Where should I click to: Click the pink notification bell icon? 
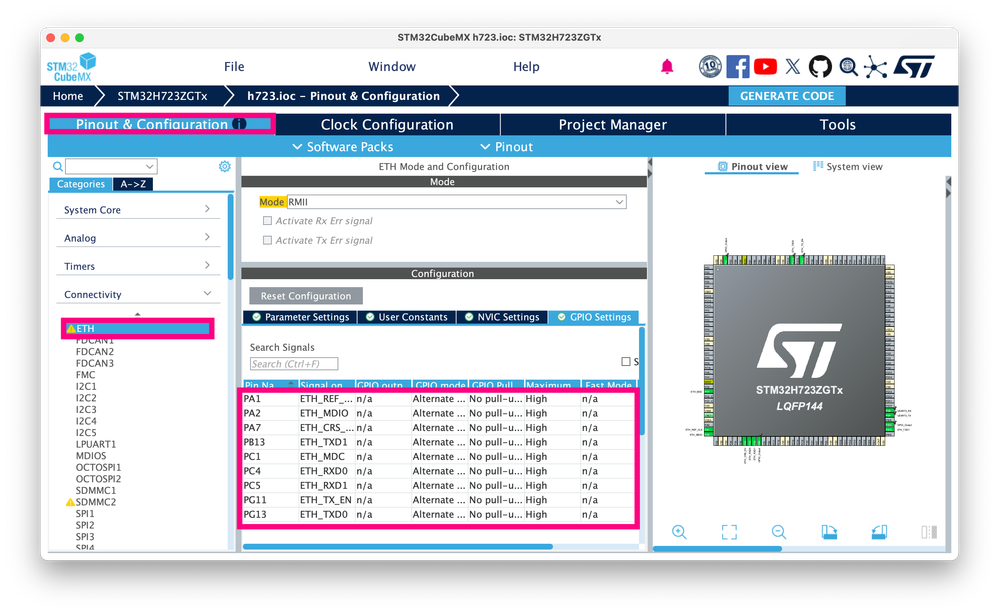[x=667, y=66]
